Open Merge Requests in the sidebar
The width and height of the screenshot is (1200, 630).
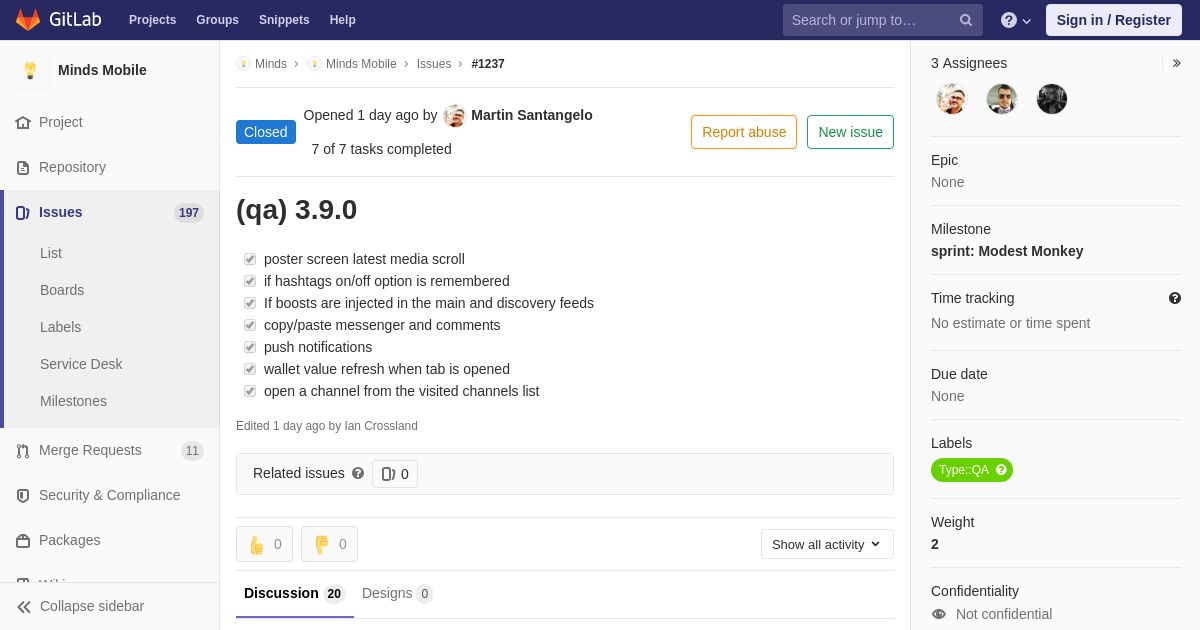(90, 450)
